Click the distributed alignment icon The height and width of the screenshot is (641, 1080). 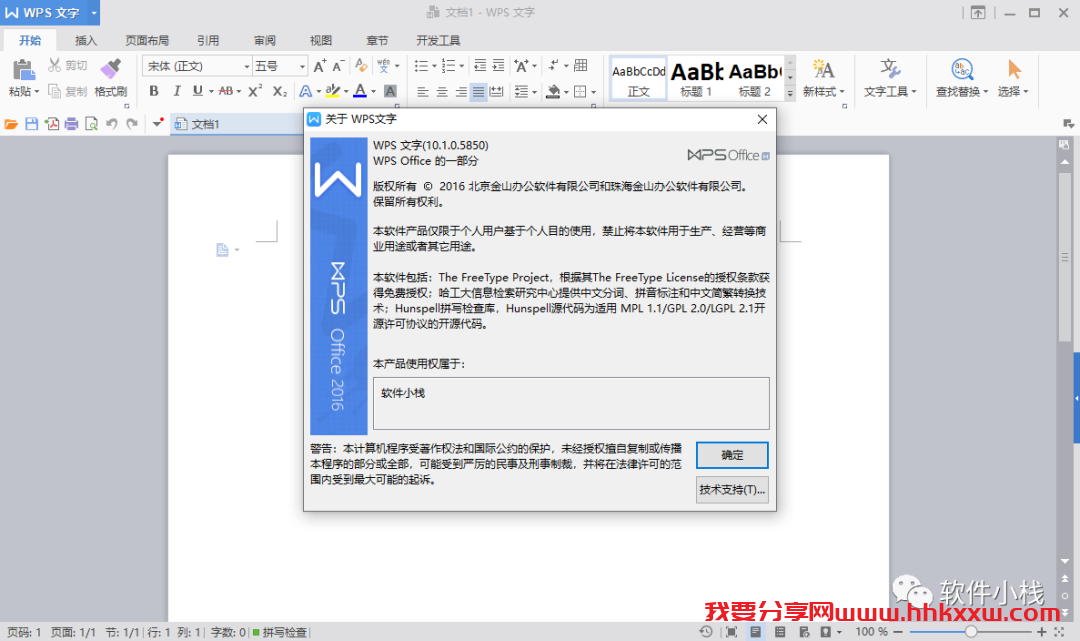pos(496,92)
